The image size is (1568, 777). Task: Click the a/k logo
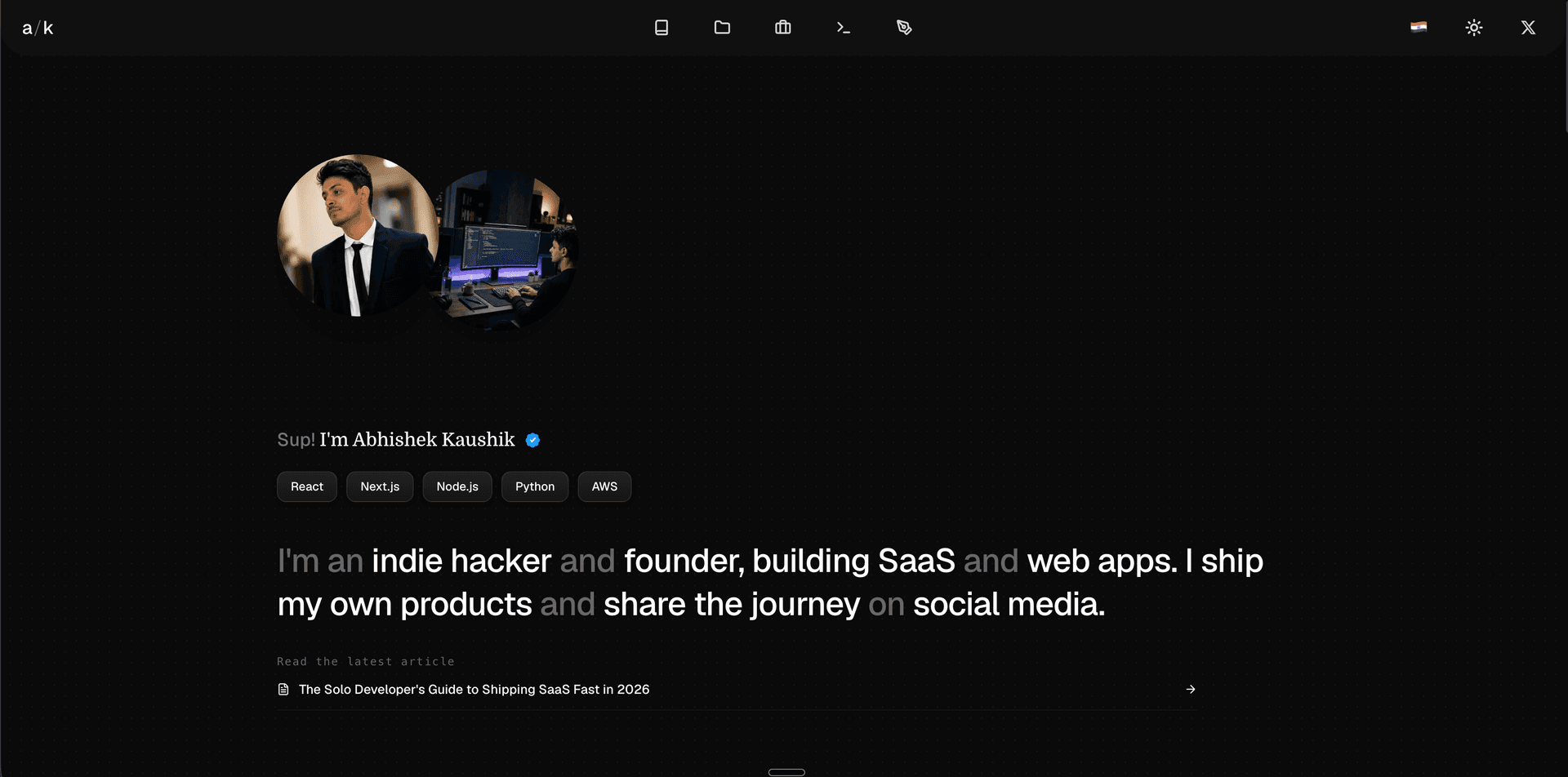(38, 28)
